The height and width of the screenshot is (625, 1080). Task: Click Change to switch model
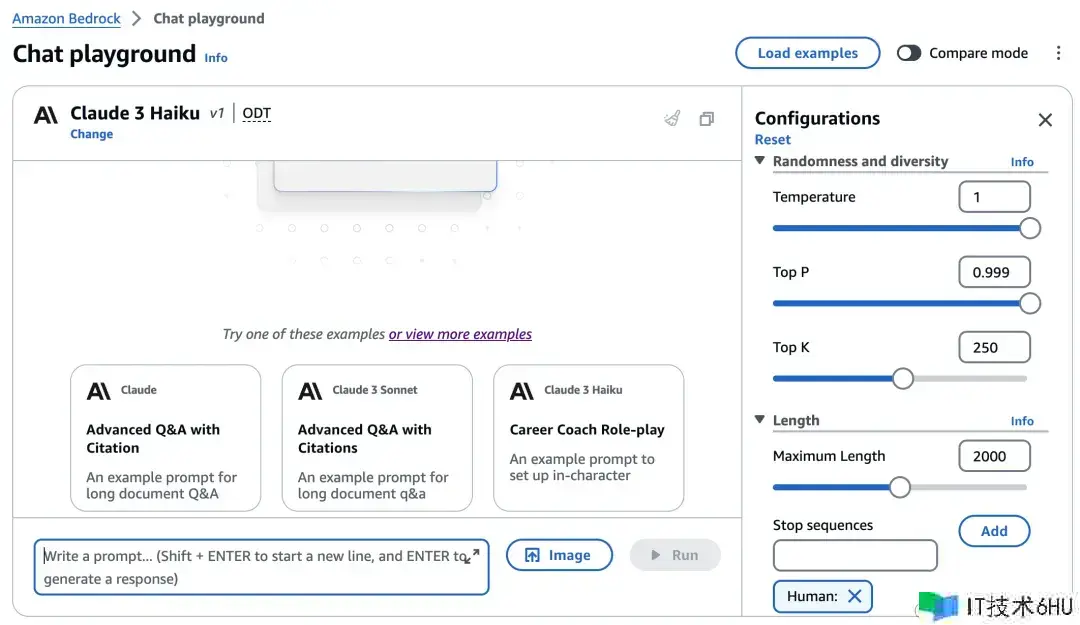click(x=91, y=134)
